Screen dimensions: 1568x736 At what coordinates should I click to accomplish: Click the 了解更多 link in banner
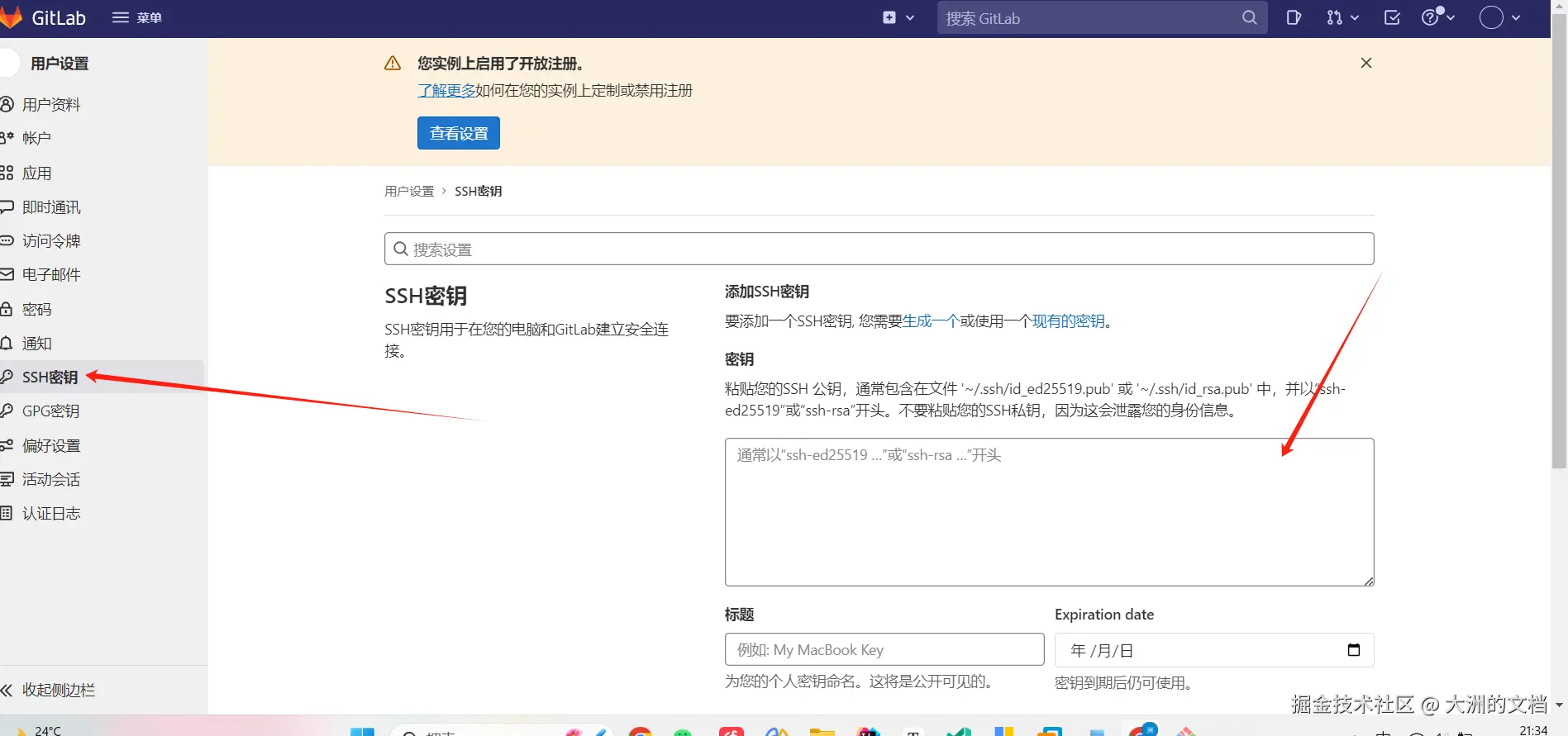point(446,90)
